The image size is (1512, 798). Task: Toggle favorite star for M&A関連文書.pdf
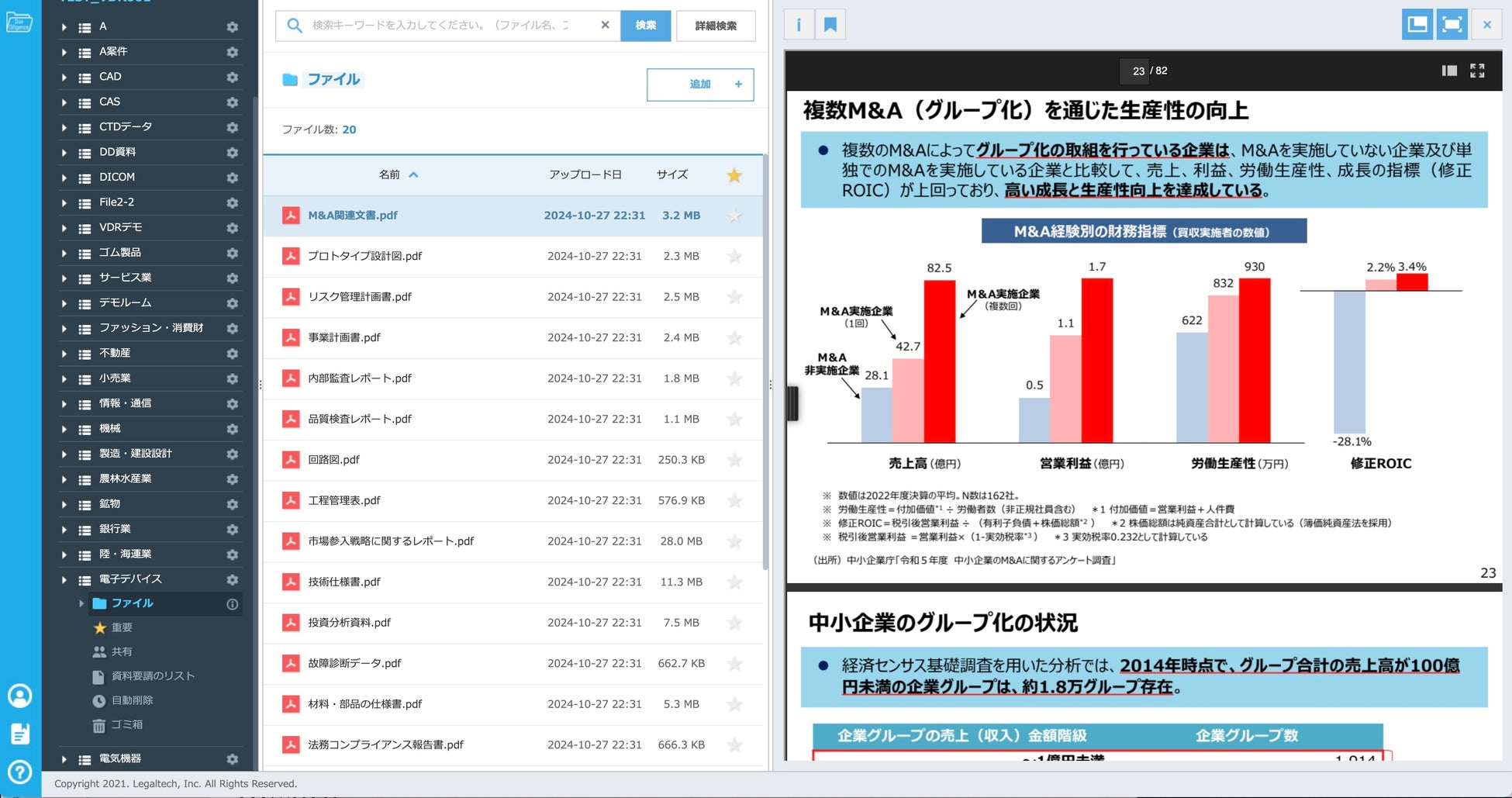click(x=734, y=216)
